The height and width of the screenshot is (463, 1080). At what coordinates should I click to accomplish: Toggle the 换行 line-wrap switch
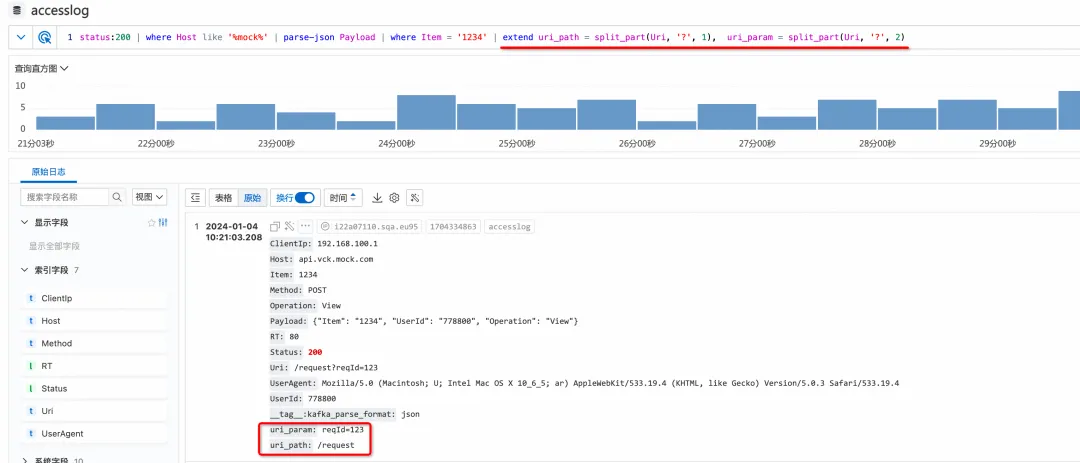tap(304, 198)
